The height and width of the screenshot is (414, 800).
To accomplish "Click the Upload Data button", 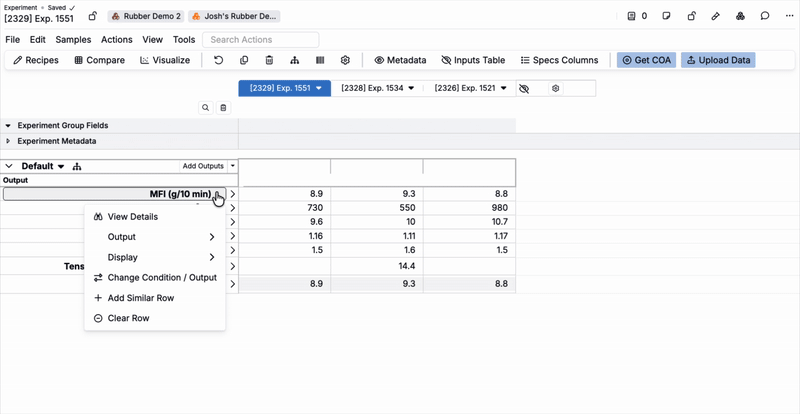I will tap(717, 60).
